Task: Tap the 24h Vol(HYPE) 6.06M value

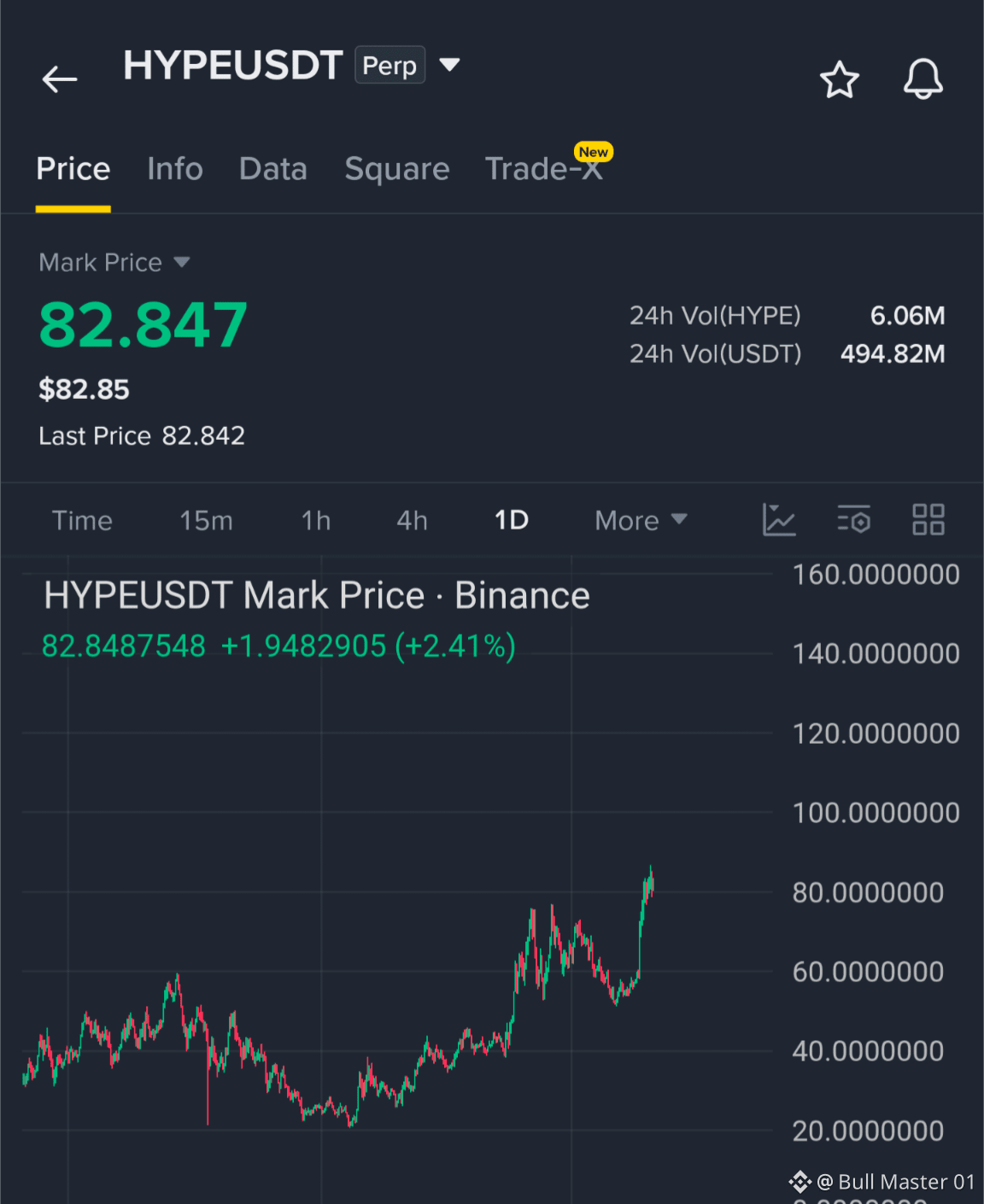Action: [x=907, y=316]
